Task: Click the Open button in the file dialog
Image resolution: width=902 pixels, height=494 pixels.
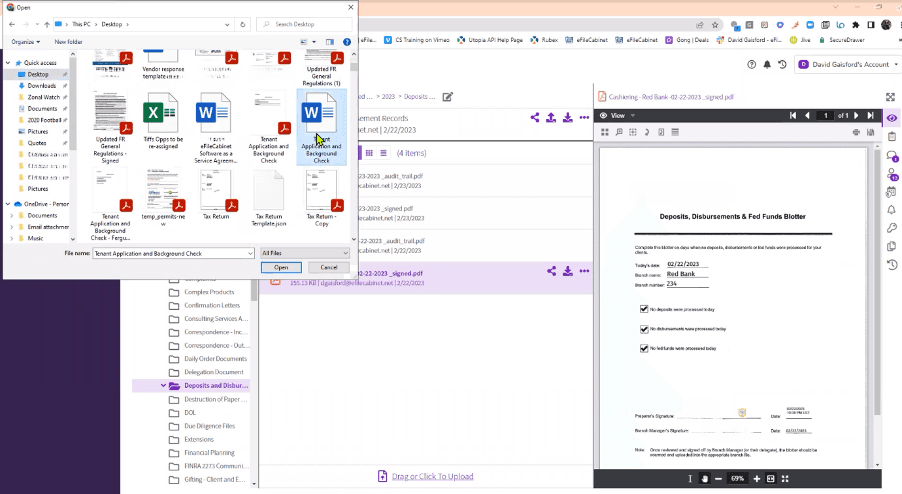Action: pyautogui.click(x=281, y=267)
